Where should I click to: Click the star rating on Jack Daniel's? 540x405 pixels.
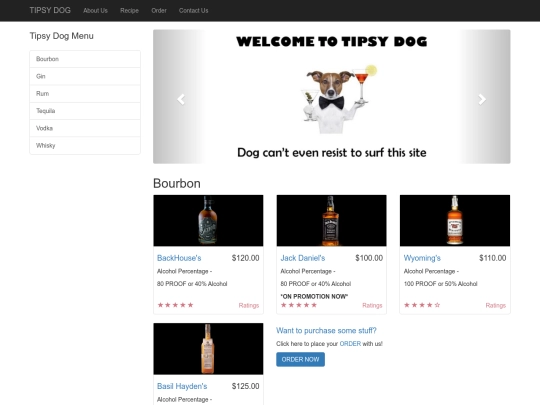click(x=299, y=305)
